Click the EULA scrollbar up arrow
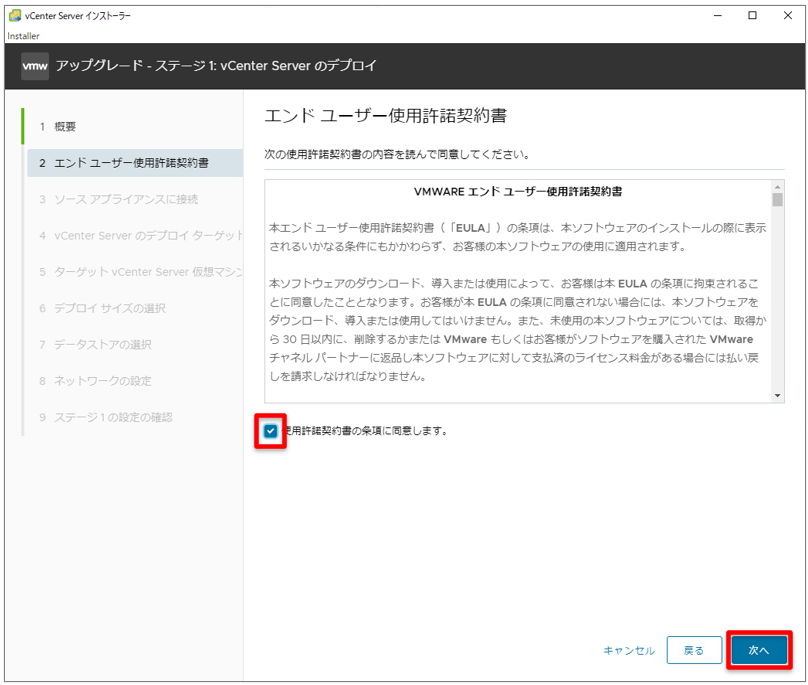Viewport: 808px width, 685px height. pyautogui.click(x=778, y=187)
